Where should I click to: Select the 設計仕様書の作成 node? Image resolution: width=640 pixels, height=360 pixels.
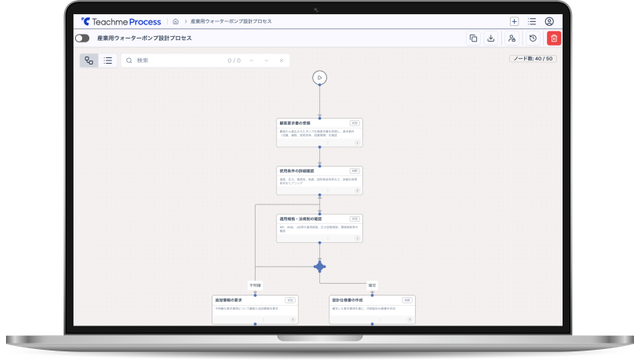(x=372, y=310)
